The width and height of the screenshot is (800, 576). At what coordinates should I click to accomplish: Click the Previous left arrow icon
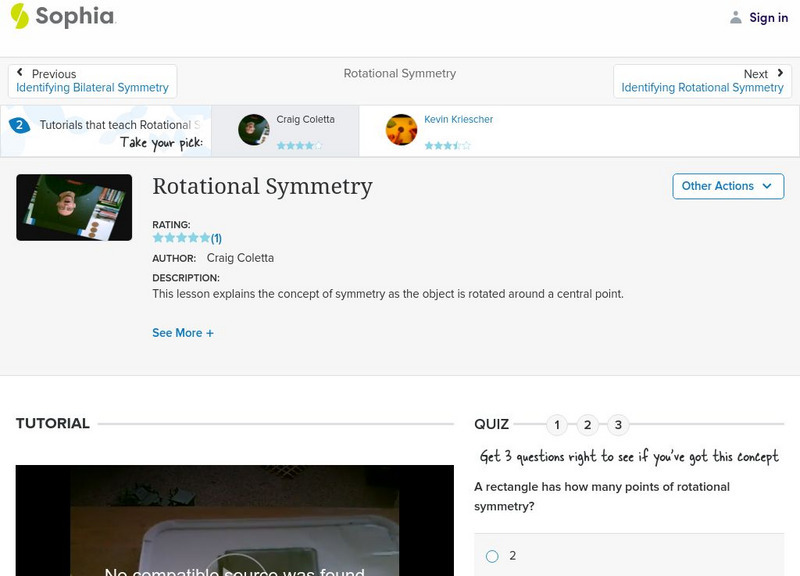(x=20, y=73)
